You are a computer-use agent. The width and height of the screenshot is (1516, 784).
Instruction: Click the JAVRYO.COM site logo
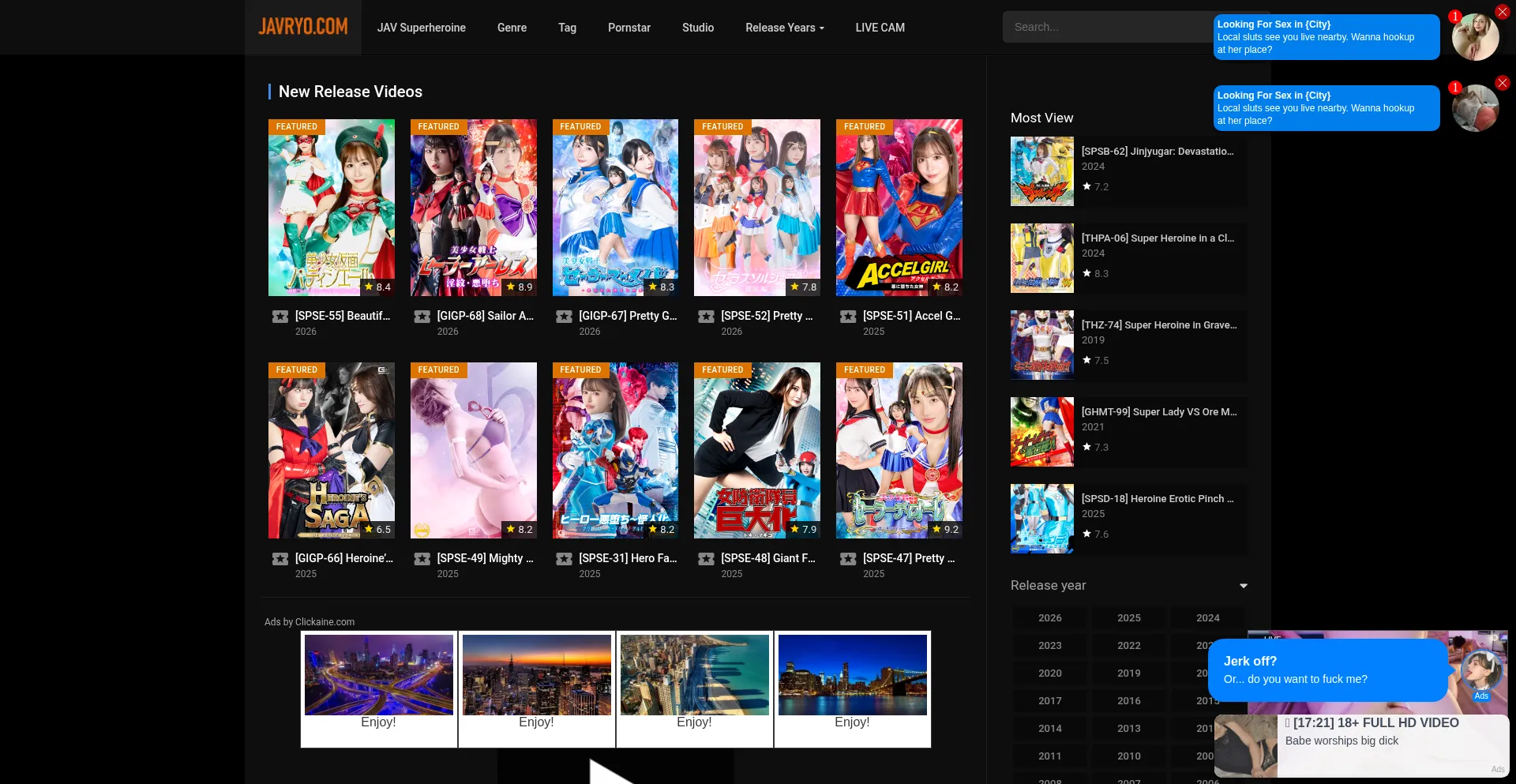click(302, 27)
